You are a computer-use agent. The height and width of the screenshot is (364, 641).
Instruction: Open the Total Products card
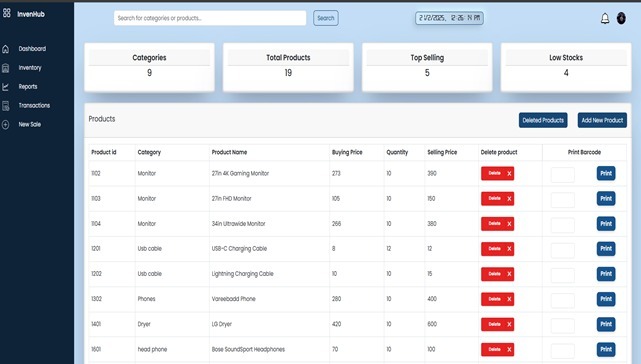coord(288,67)
